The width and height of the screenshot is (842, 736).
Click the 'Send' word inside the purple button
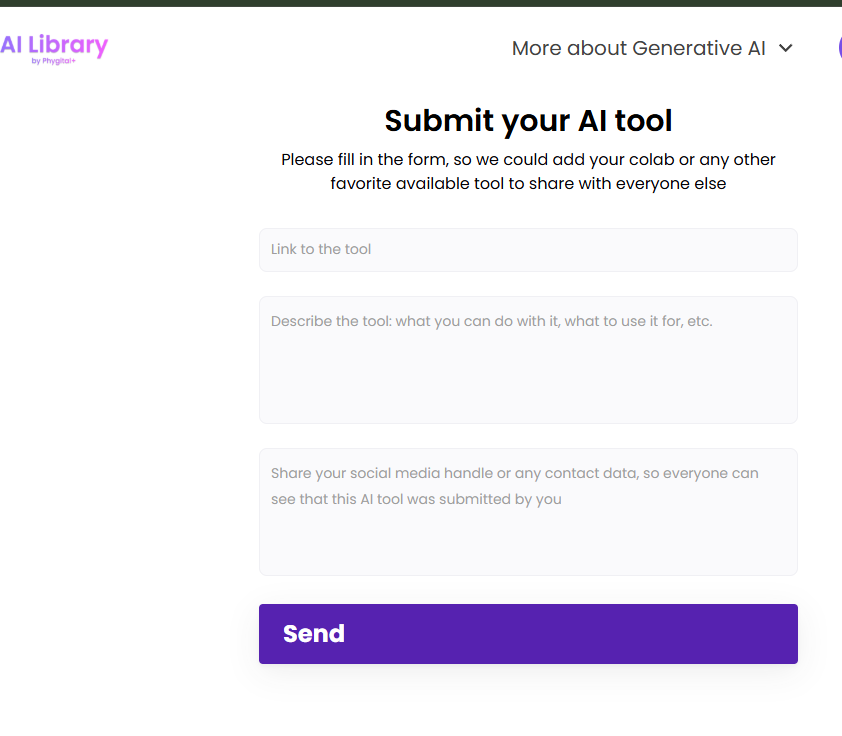(314, 634)
